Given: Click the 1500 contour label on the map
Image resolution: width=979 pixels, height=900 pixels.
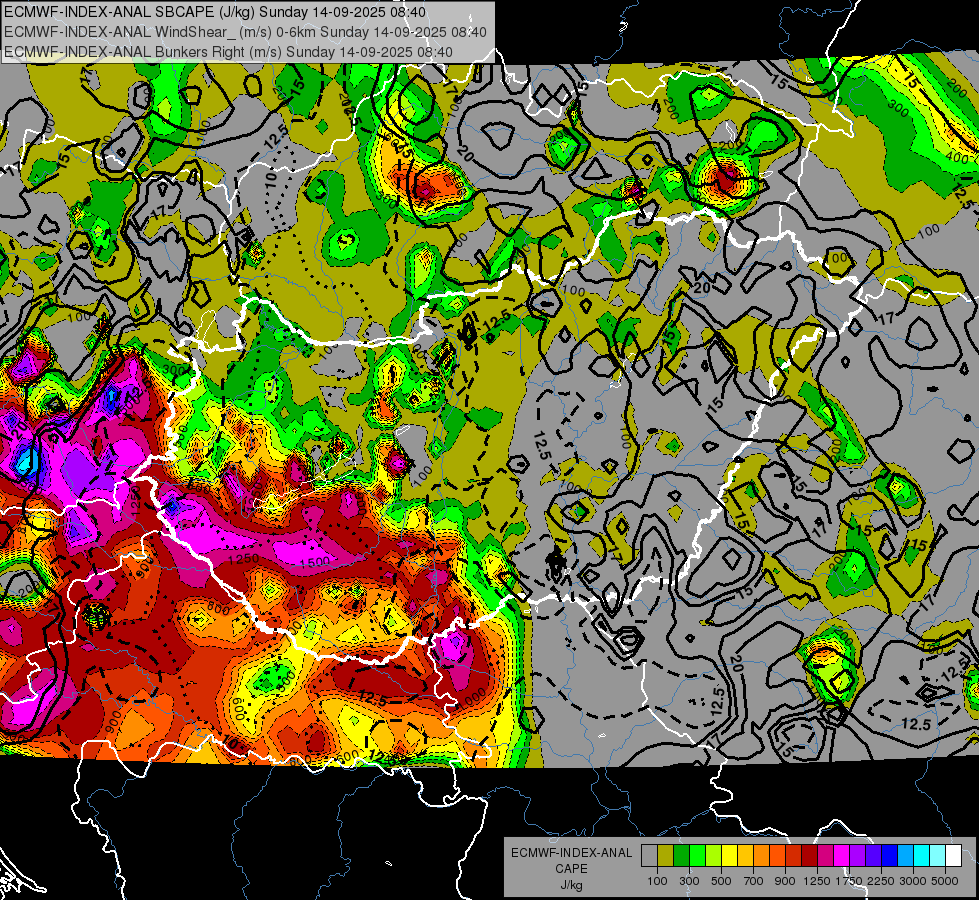Looking at the screenshot, I should point(315,562).
